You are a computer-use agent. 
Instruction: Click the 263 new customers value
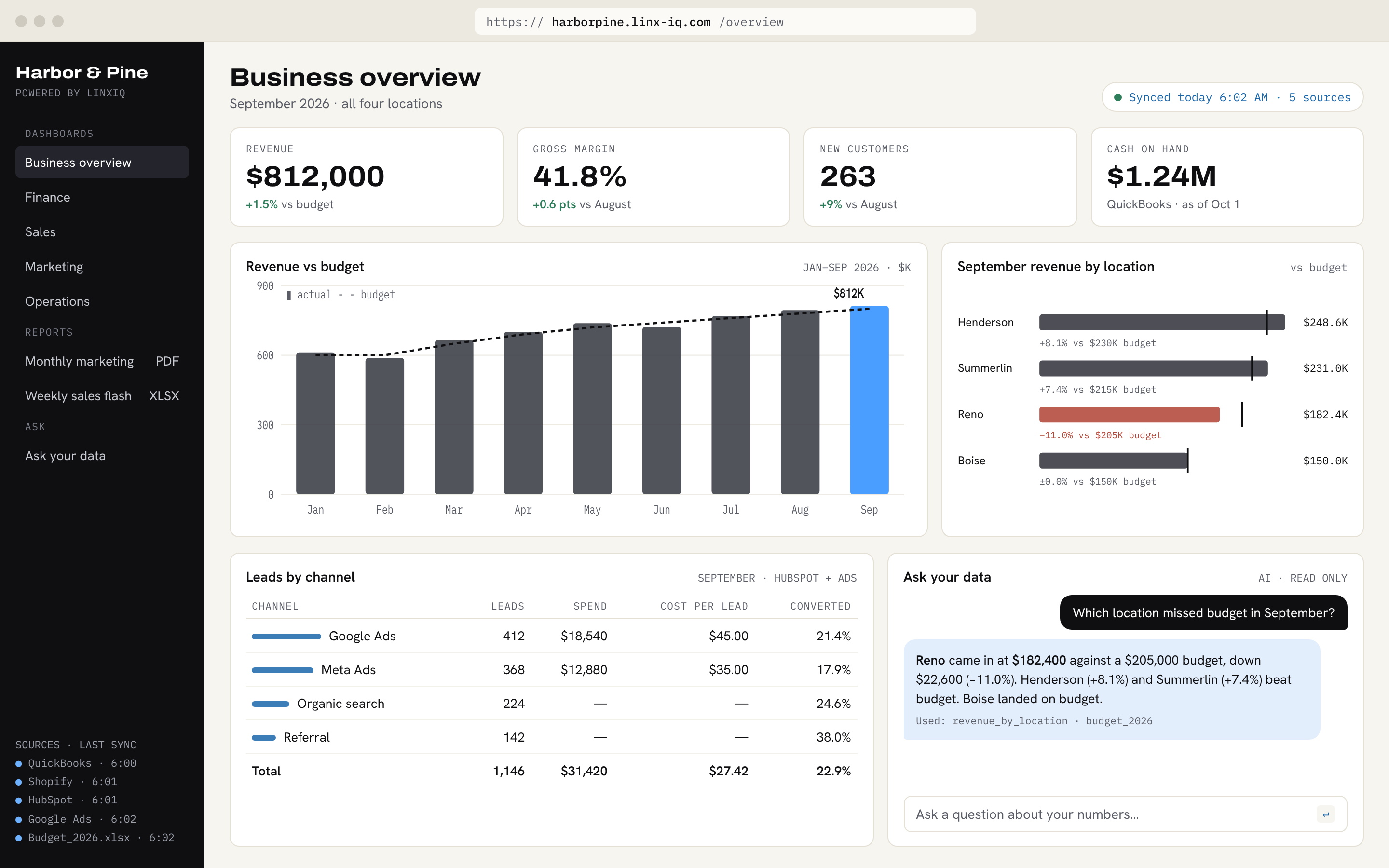[848, 176]
